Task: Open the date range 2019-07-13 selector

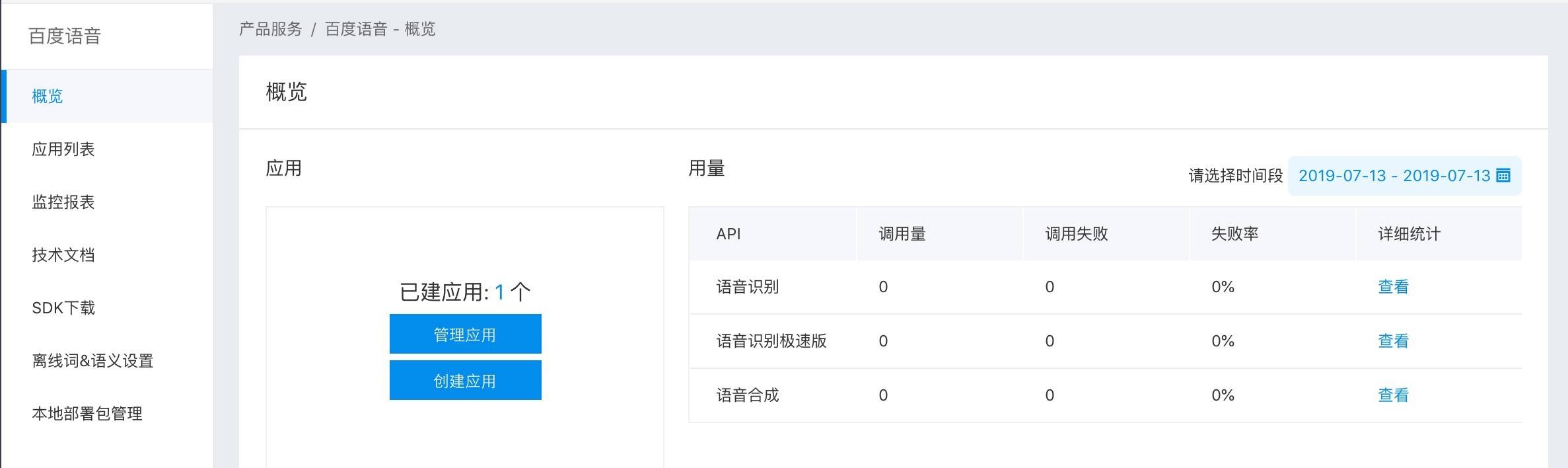Action: point(1404,175)
